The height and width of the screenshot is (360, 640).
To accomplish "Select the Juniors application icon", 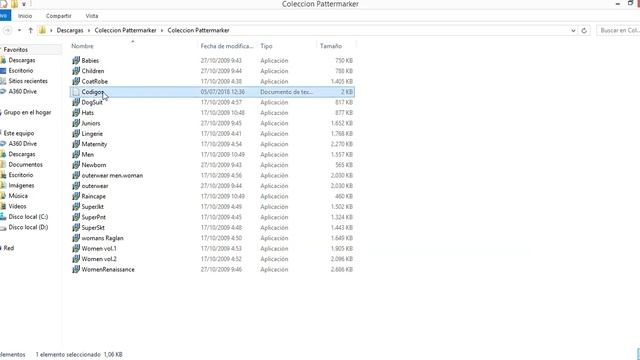I will click(76, 123).
